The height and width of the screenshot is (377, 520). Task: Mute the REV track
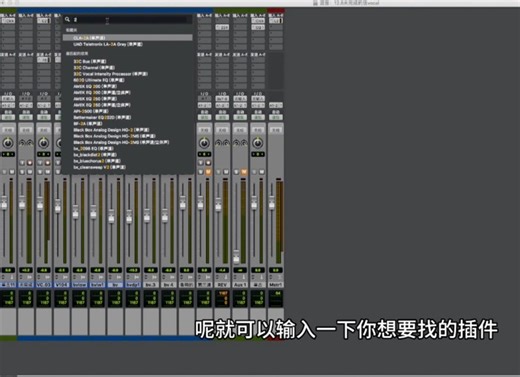(x=226, y=172)
